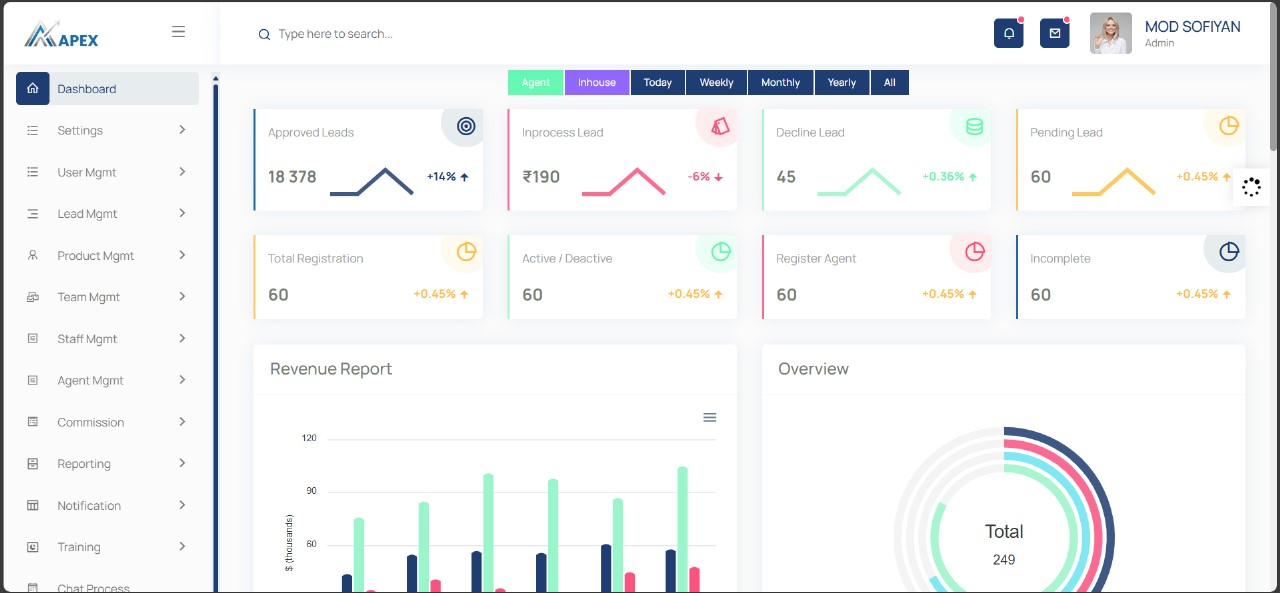This screenshot has height=593, width=1280.
Task: Switch to the Yearly time range tab
Action: (842, 83)
